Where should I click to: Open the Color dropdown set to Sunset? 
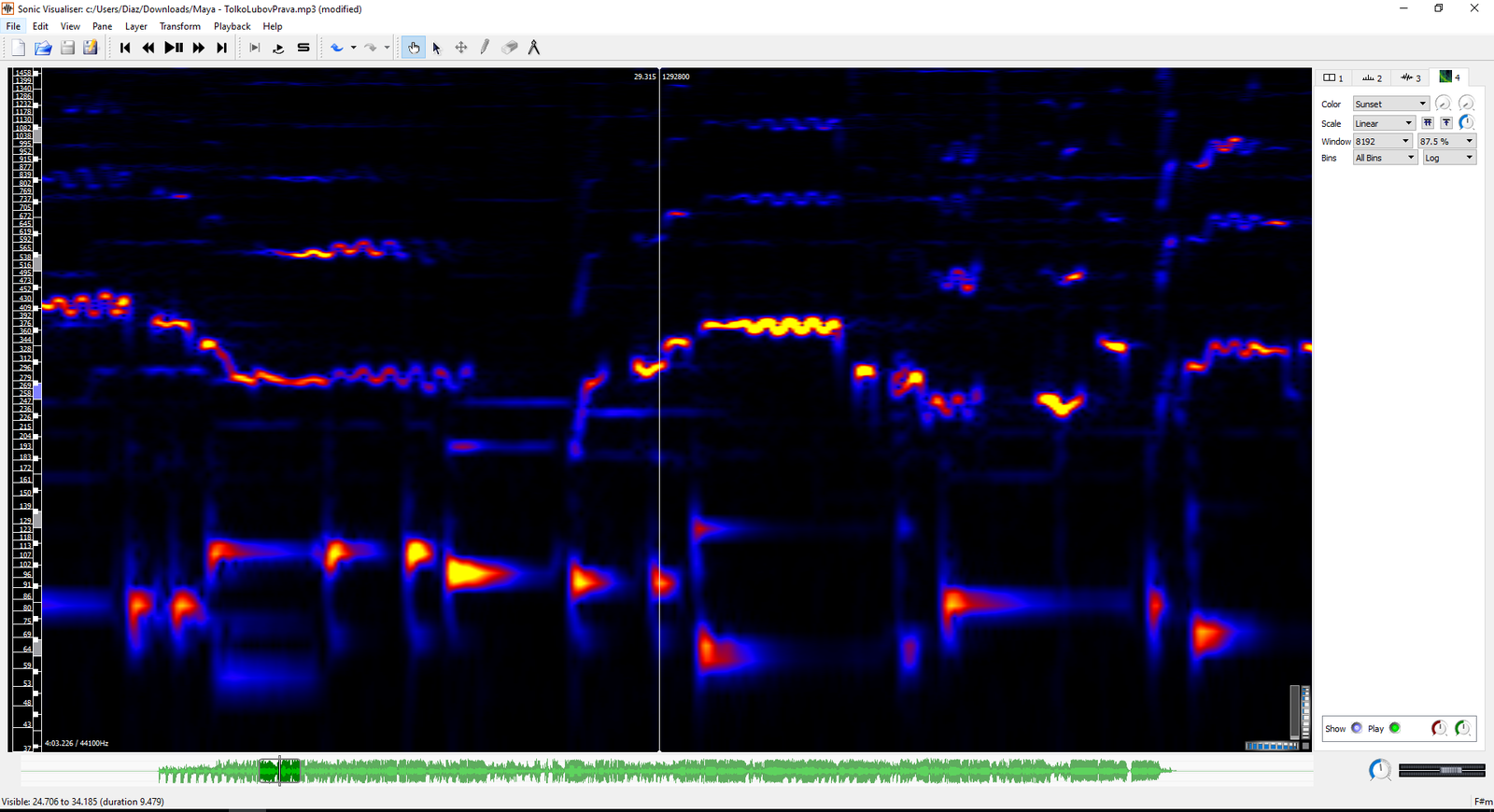pyautogui.click(x=1390, y=104)
